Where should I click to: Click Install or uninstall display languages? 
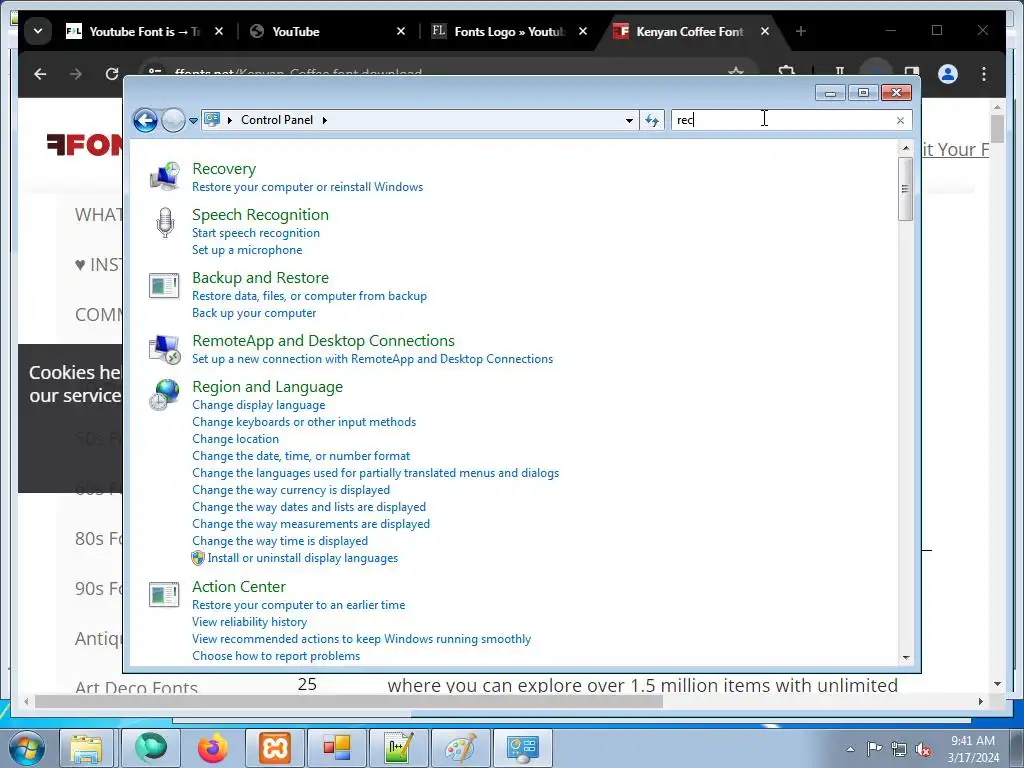[x=302, y=558]
